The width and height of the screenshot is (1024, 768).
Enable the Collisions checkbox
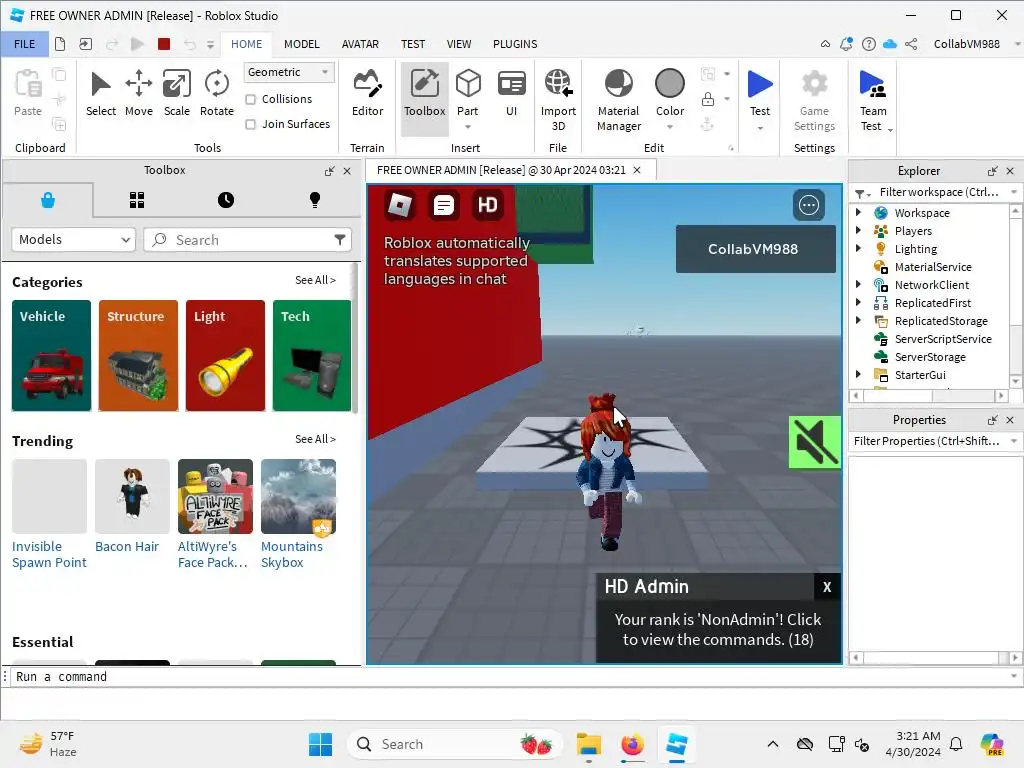click(x=251, y=99)
